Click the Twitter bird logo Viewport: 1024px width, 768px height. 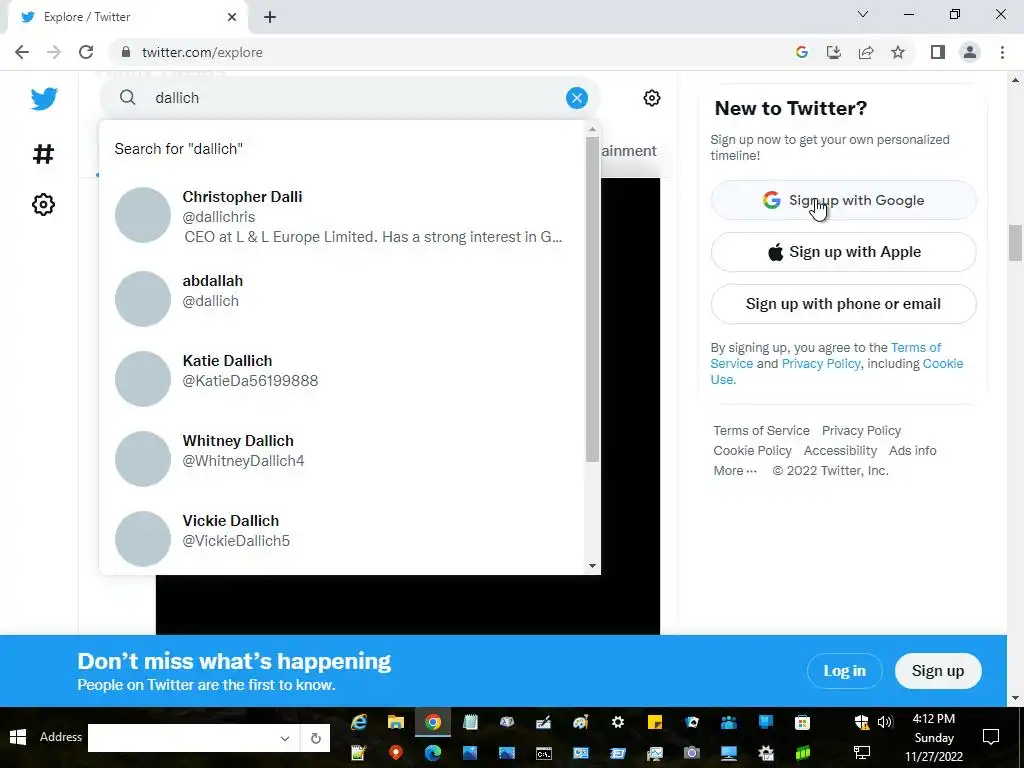[x=44, y=99]
